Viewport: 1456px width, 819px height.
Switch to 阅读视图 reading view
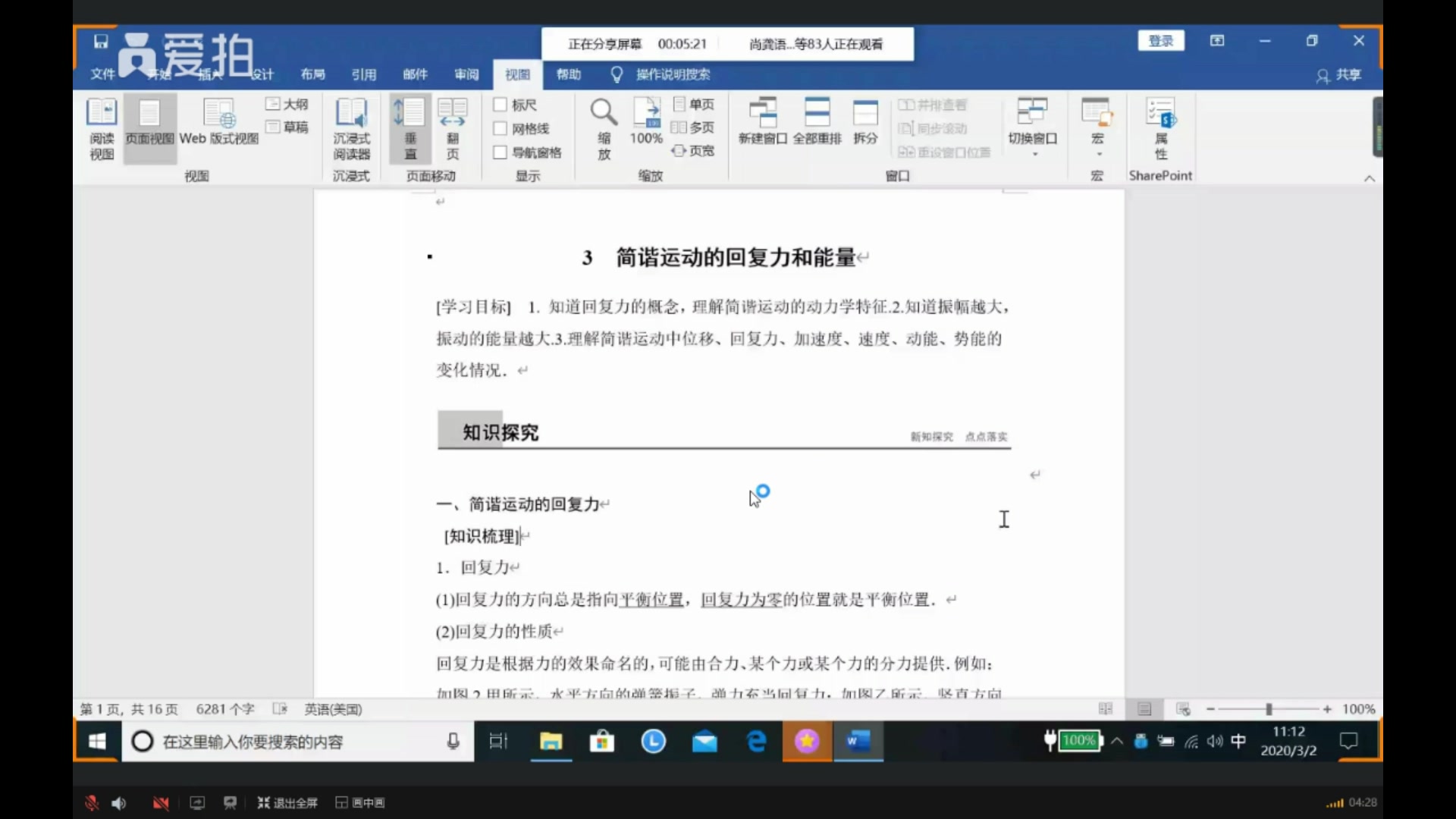tap(102, 127)
